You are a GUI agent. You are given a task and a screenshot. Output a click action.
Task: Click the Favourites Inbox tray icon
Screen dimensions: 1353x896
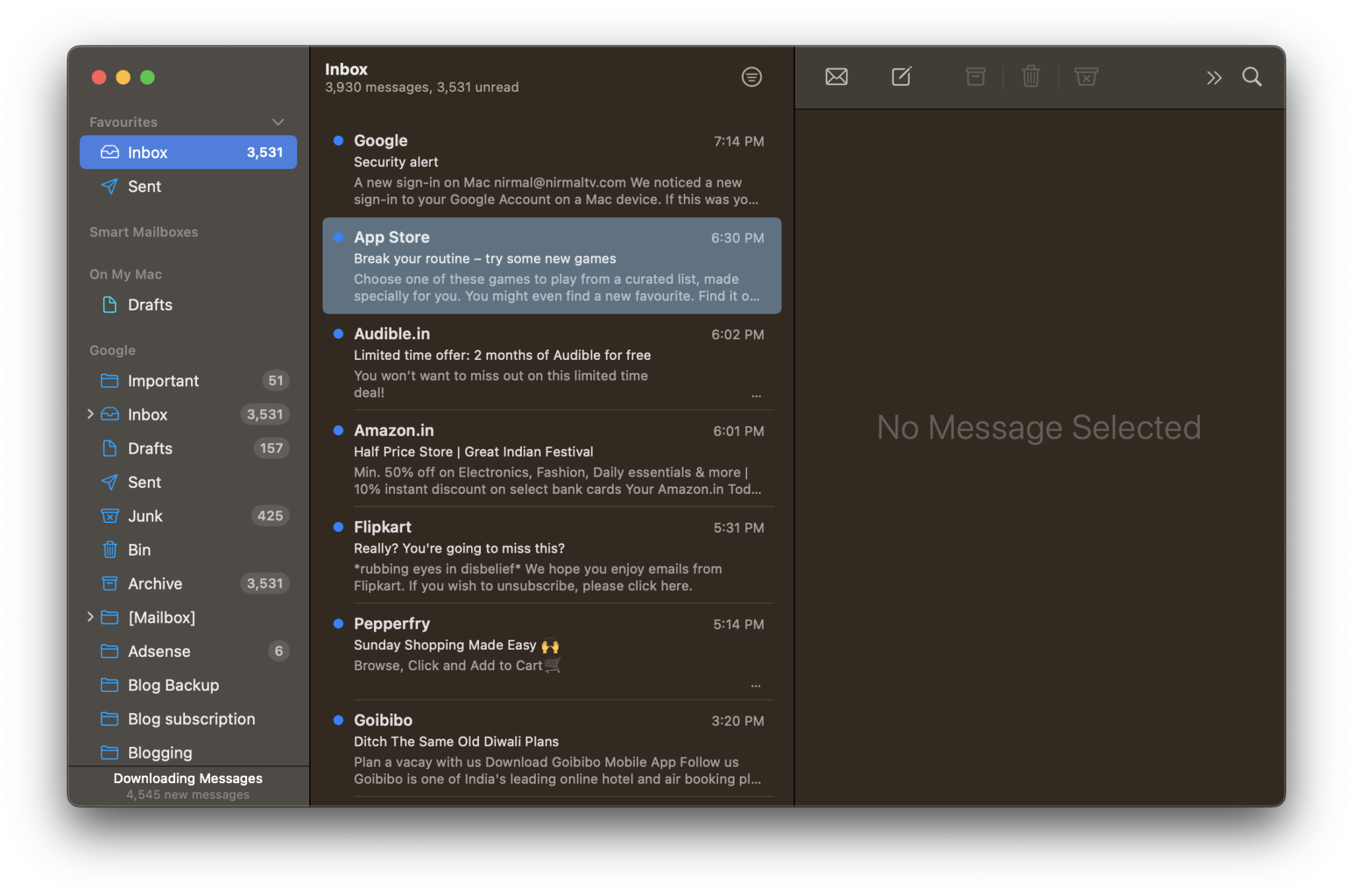(110, 153)
